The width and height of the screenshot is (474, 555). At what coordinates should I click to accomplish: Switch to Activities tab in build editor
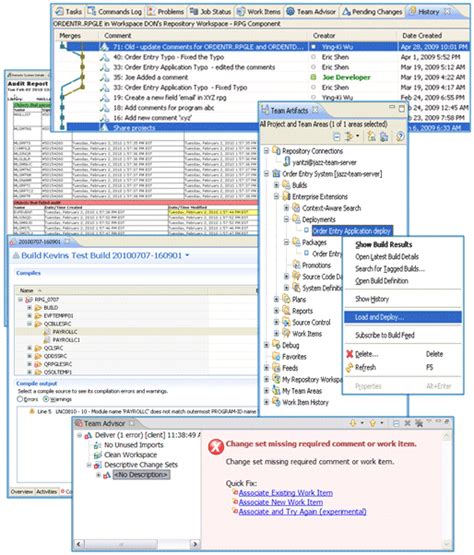tap(47, 492)
